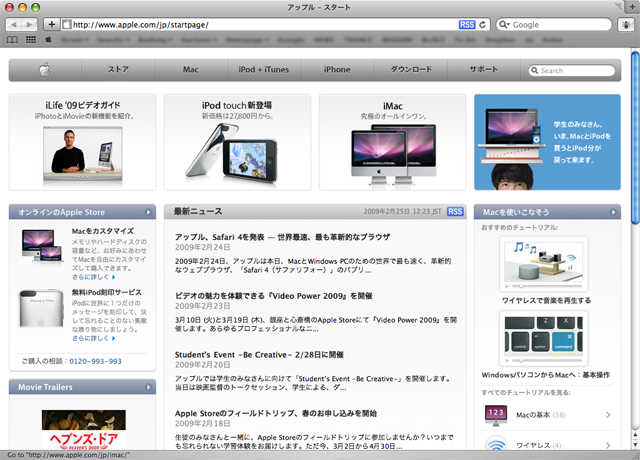Open the Video Power 2009 news headline

click(x=273, y=296)
